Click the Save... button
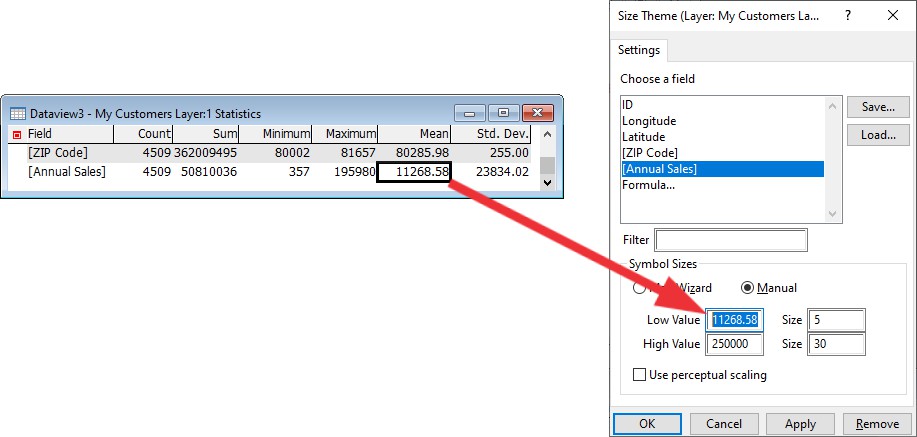Screen dimensions: 917x437 click(x=877, y=107)
